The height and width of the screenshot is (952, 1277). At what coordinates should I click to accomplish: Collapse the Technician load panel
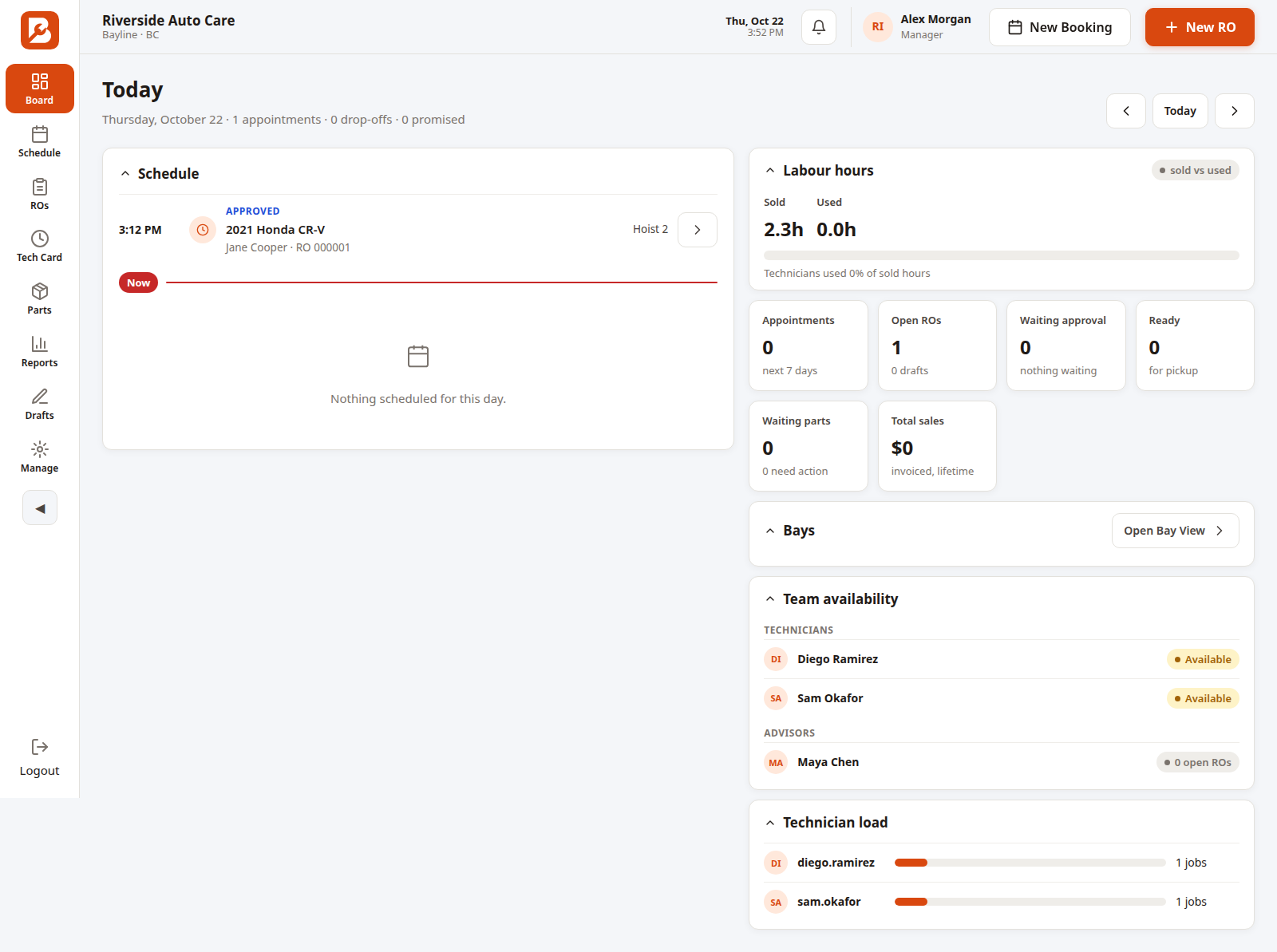click(x=770, y=823)
